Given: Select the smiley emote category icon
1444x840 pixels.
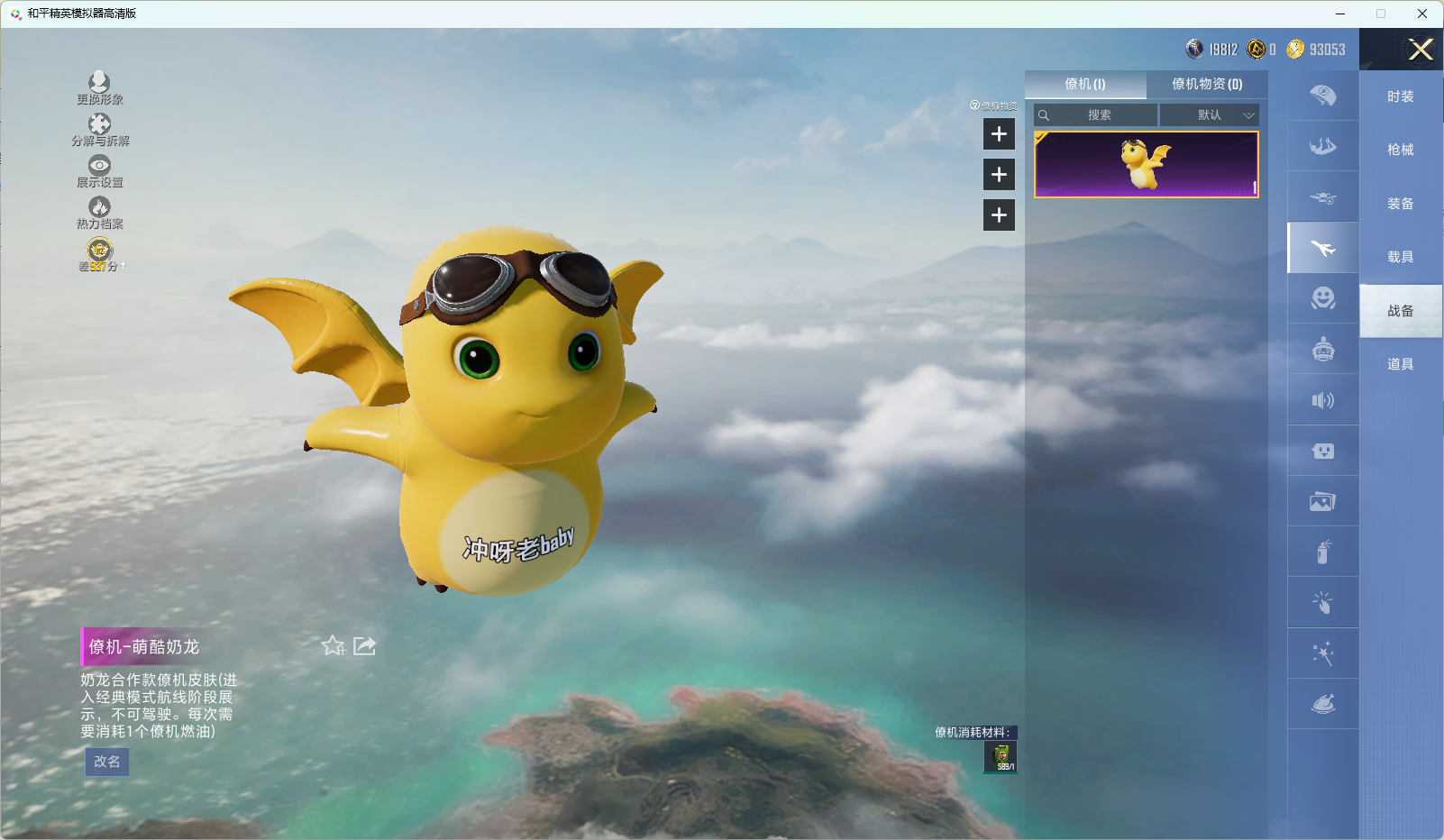Looking at the screenshot, I should [1323, 298].
